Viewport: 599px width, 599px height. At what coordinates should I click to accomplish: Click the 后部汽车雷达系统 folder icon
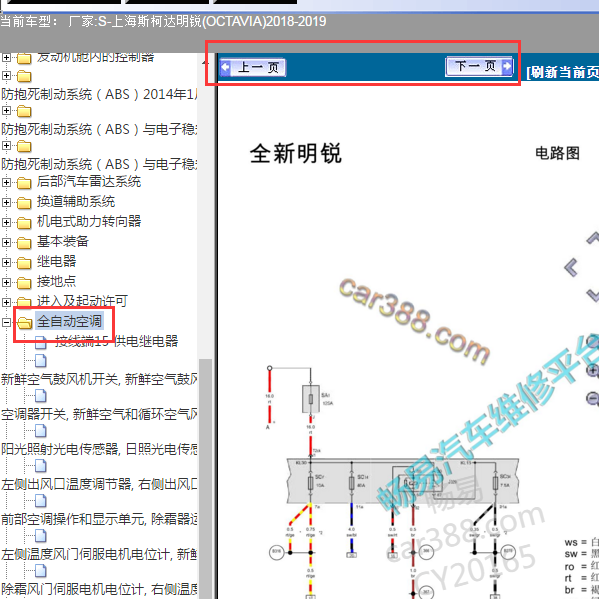(x=24, y=183)
